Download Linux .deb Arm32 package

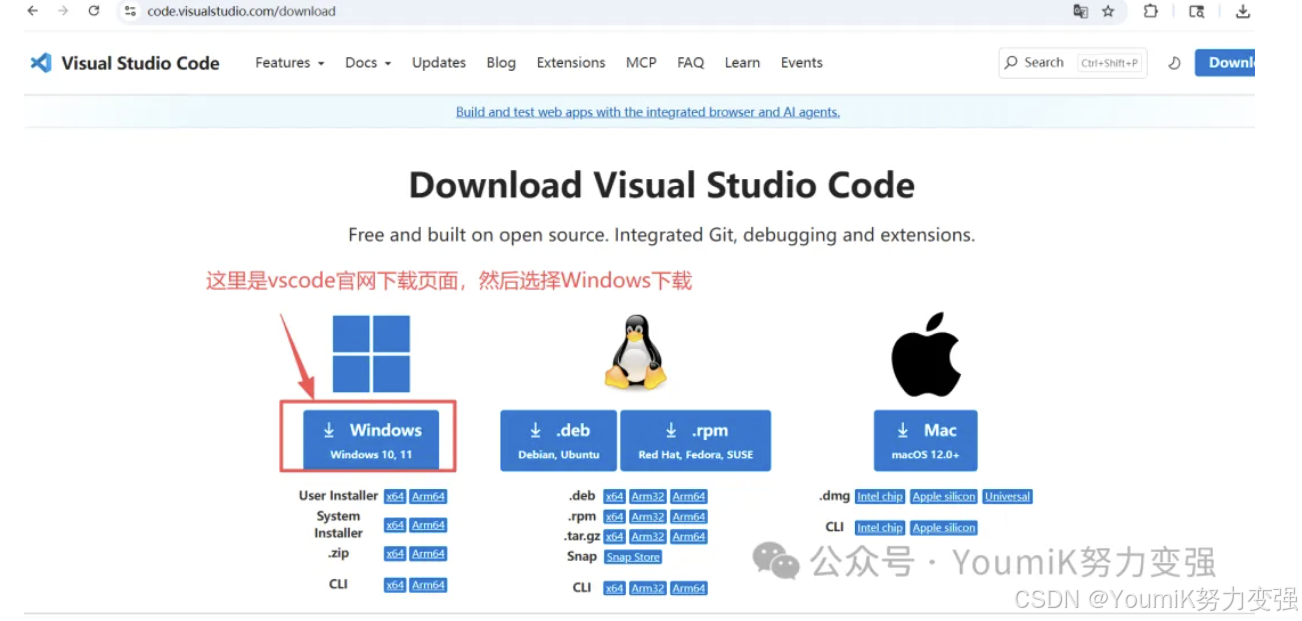648,497
